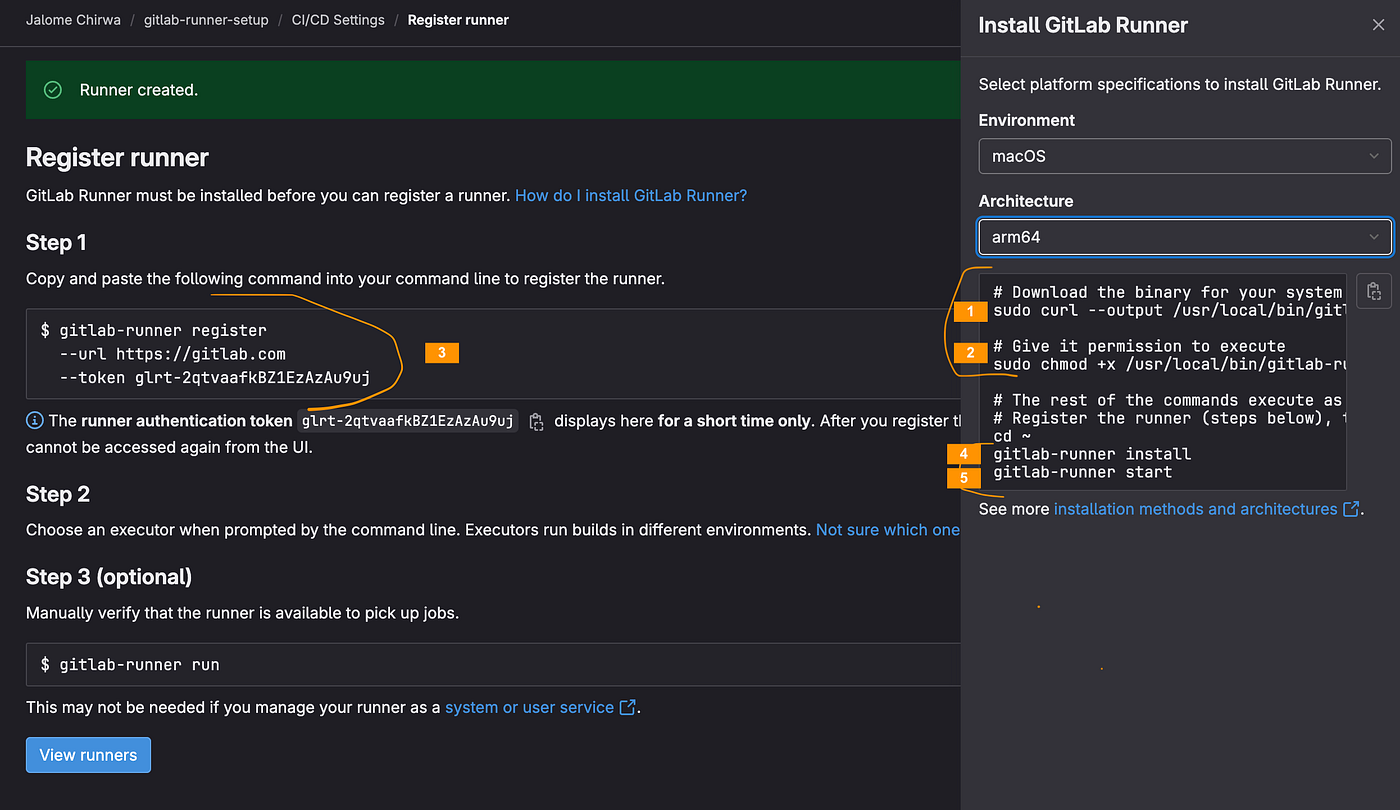Click the 'Runner created.' success message
Image resolution: width=1400 pixels, height=810 pixels.
pos(139,90)
